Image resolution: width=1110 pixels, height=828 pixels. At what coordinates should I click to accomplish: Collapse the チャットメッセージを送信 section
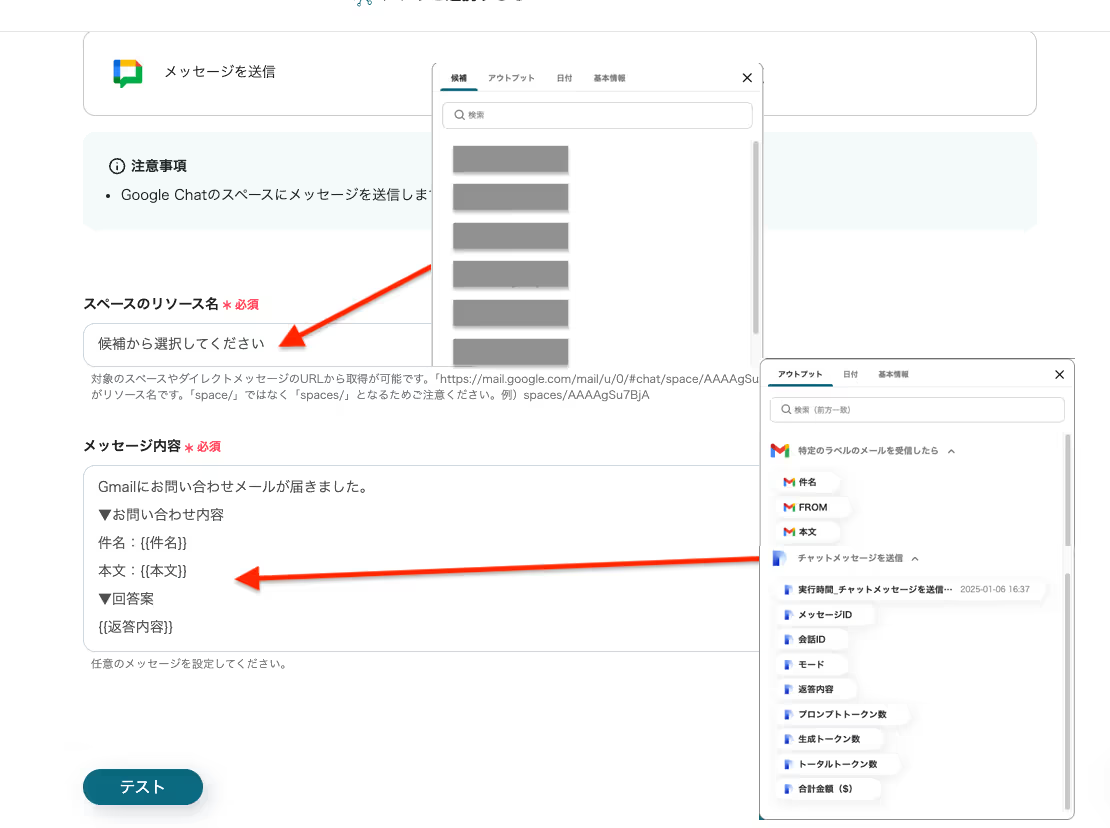click(915, 558)
